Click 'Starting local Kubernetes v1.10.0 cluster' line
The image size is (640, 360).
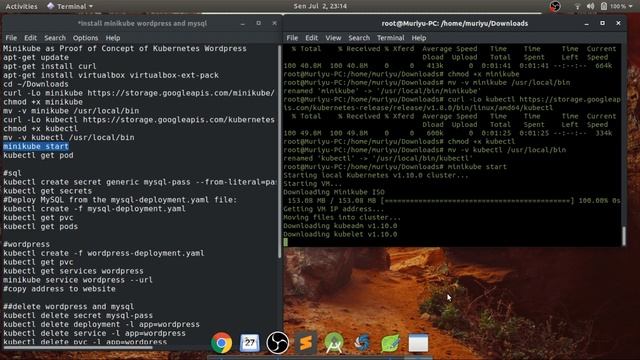376,175
